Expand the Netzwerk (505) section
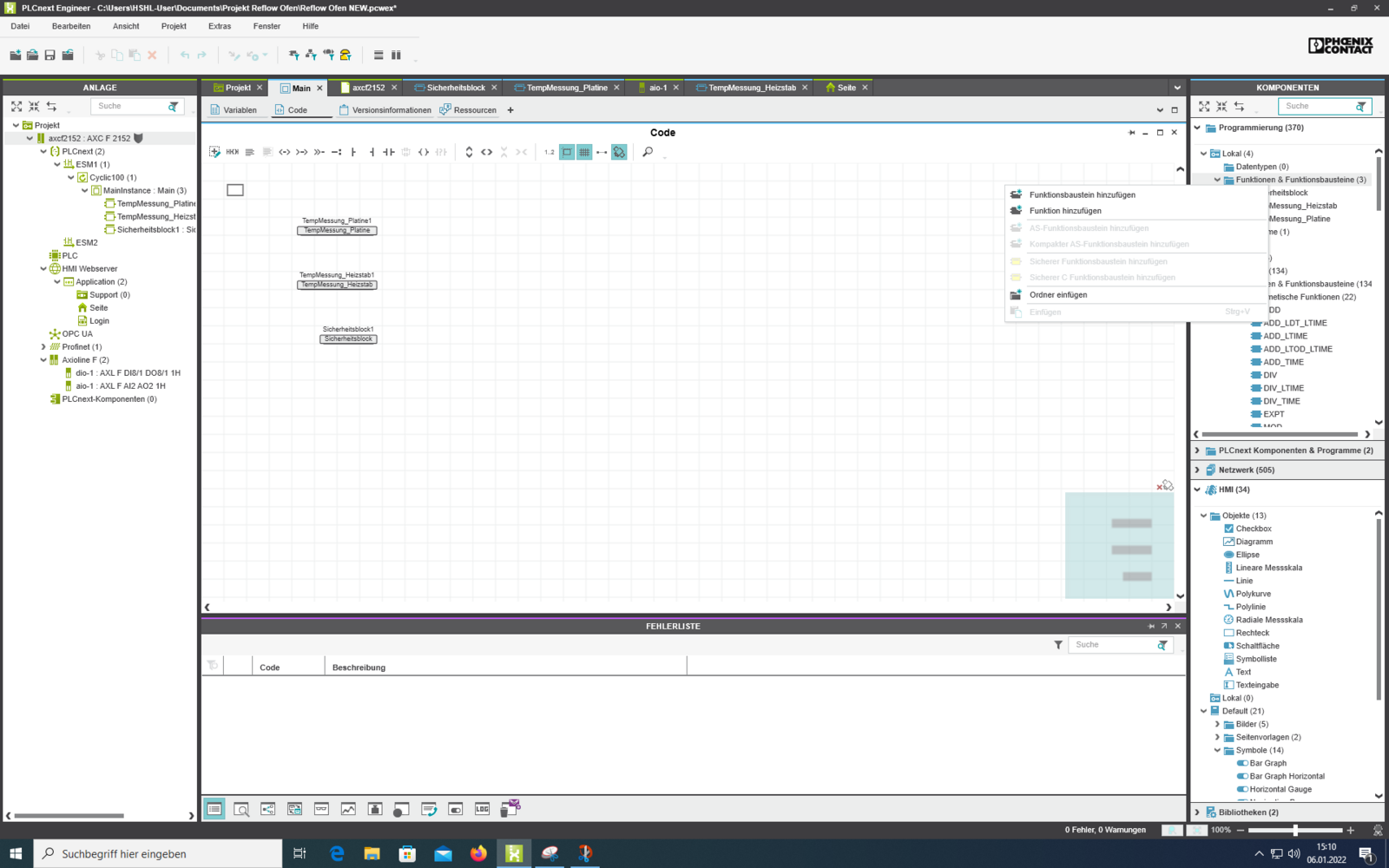Image resolution: width=1389 pixels, height=868 pixels. coord(1198,470)
